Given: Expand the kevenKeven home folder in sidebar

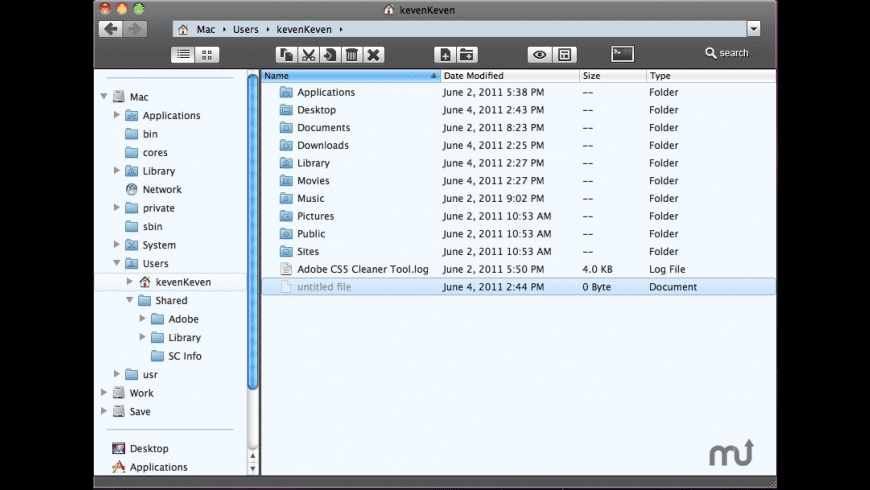Looking at the screenshot, I should 129,281.
